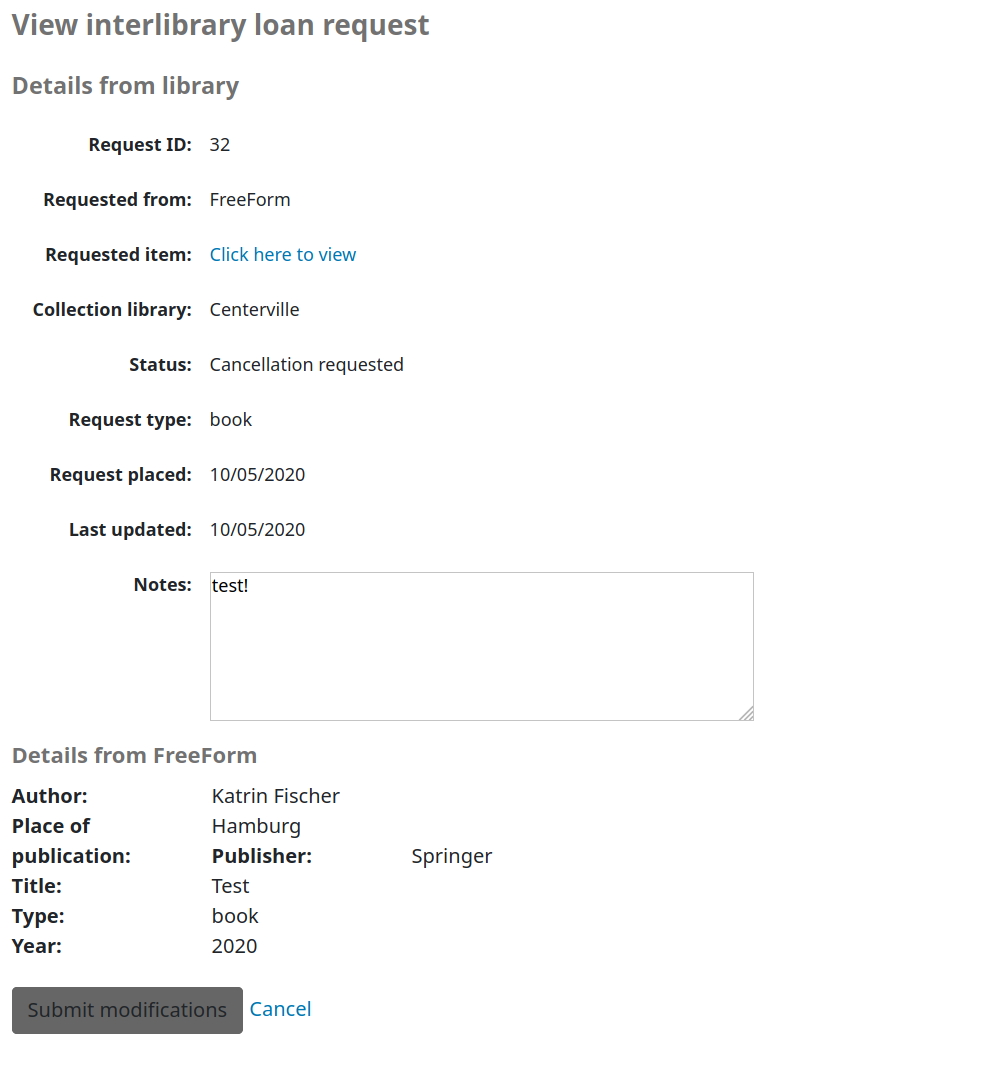Click the 'Details from library' heading
The width and height of the screenshot is (982, 1068).
[125, 86]
